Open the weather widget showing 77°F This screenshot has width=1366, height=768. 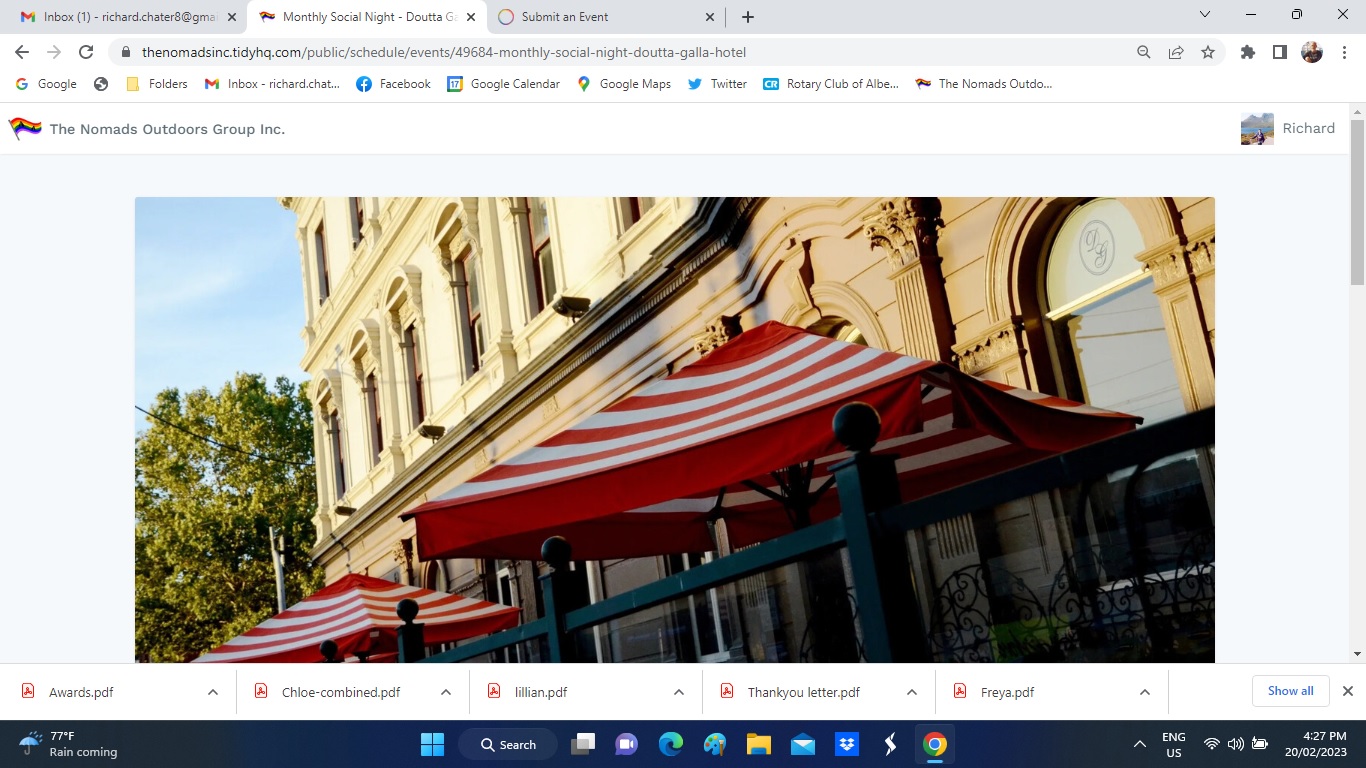70,744
